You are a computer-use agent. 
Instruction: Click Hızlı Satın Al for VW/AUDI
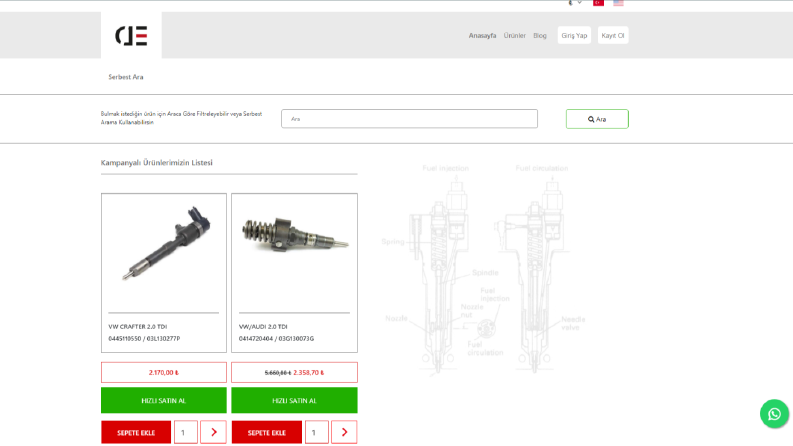click(294, 400)
